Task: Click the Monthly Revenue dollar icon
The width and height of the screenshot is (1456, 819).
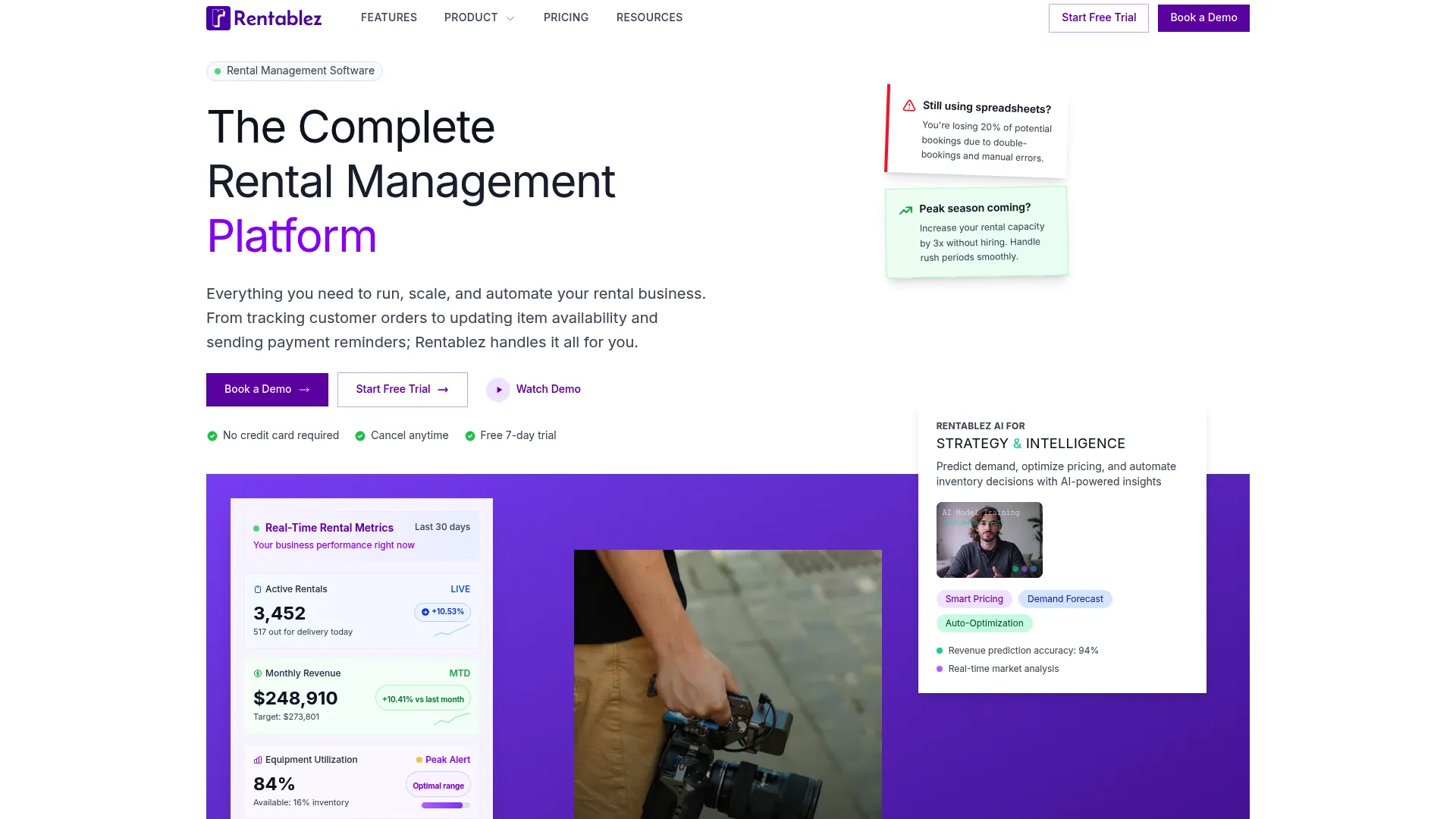Action: [258, 673]
